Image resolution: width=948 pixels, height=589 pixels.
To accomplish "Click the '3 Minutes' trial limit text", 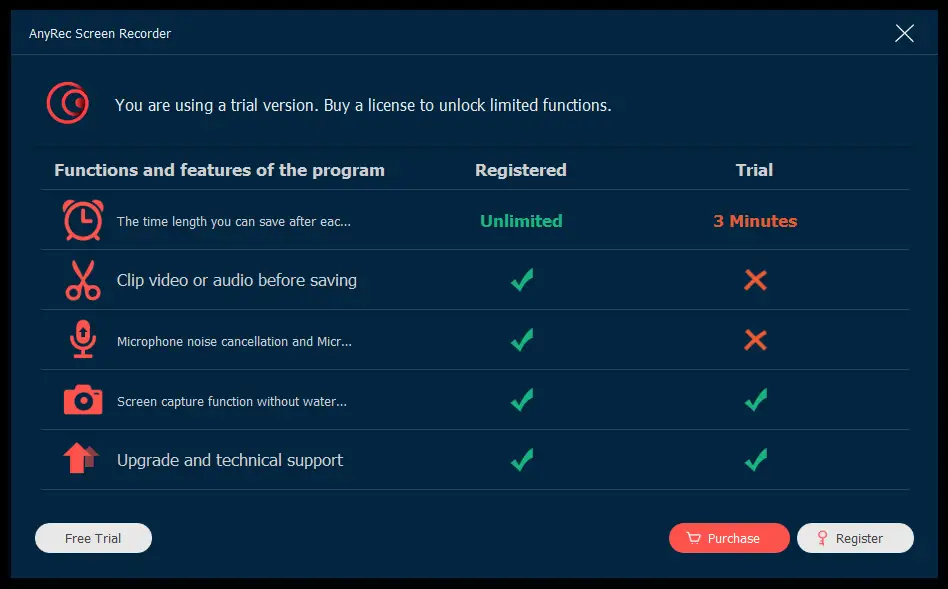I will point(755,221).
